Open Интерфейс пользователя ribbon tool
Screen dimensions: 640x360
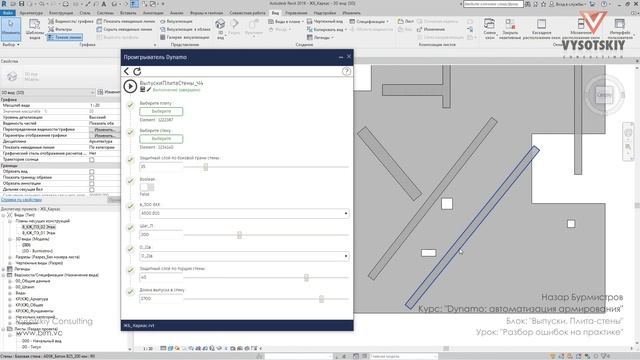click(620, 29)
